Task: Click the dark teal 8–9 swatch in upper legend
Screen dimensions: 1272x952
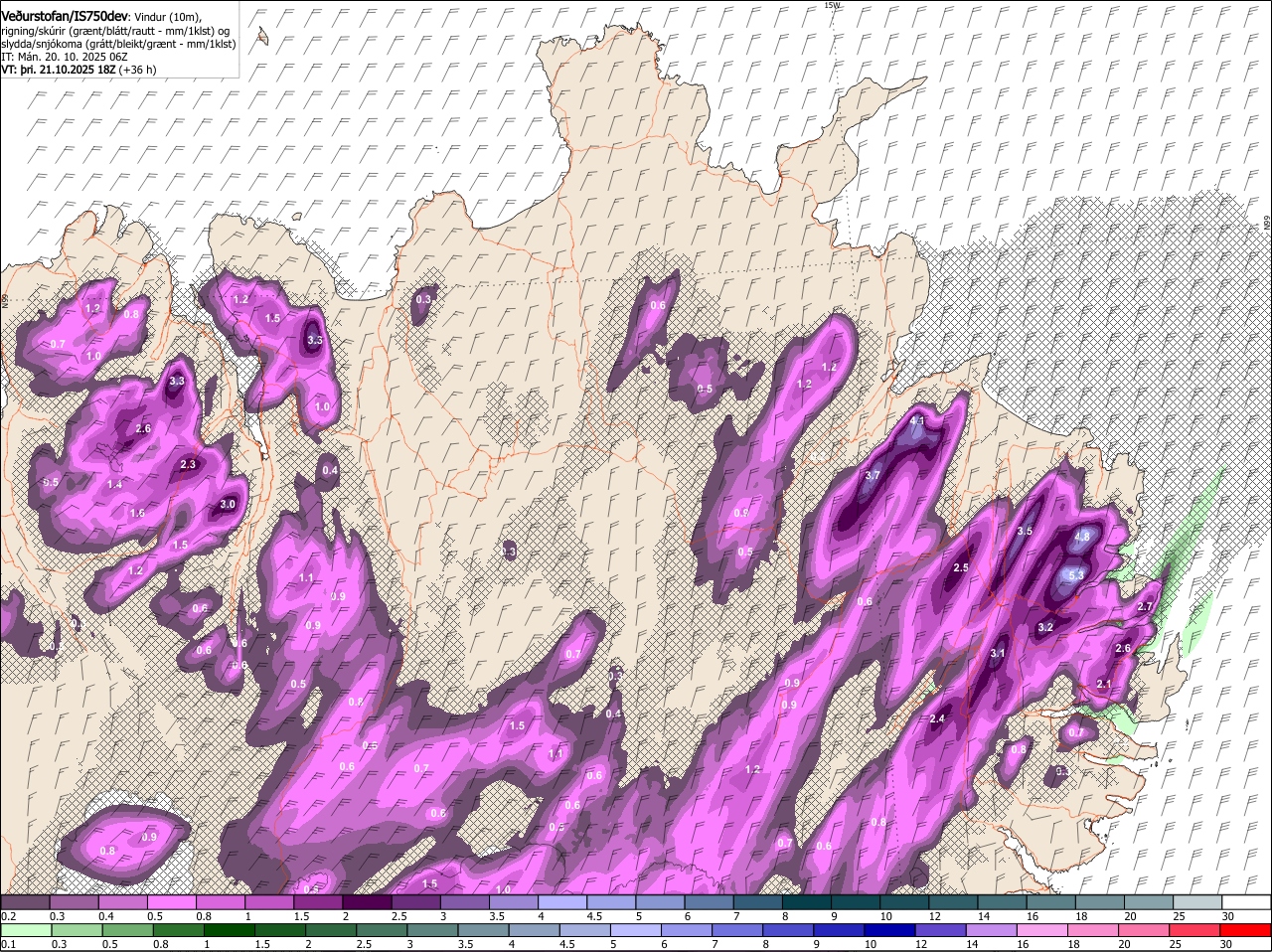Action: (x=806, y=901)
